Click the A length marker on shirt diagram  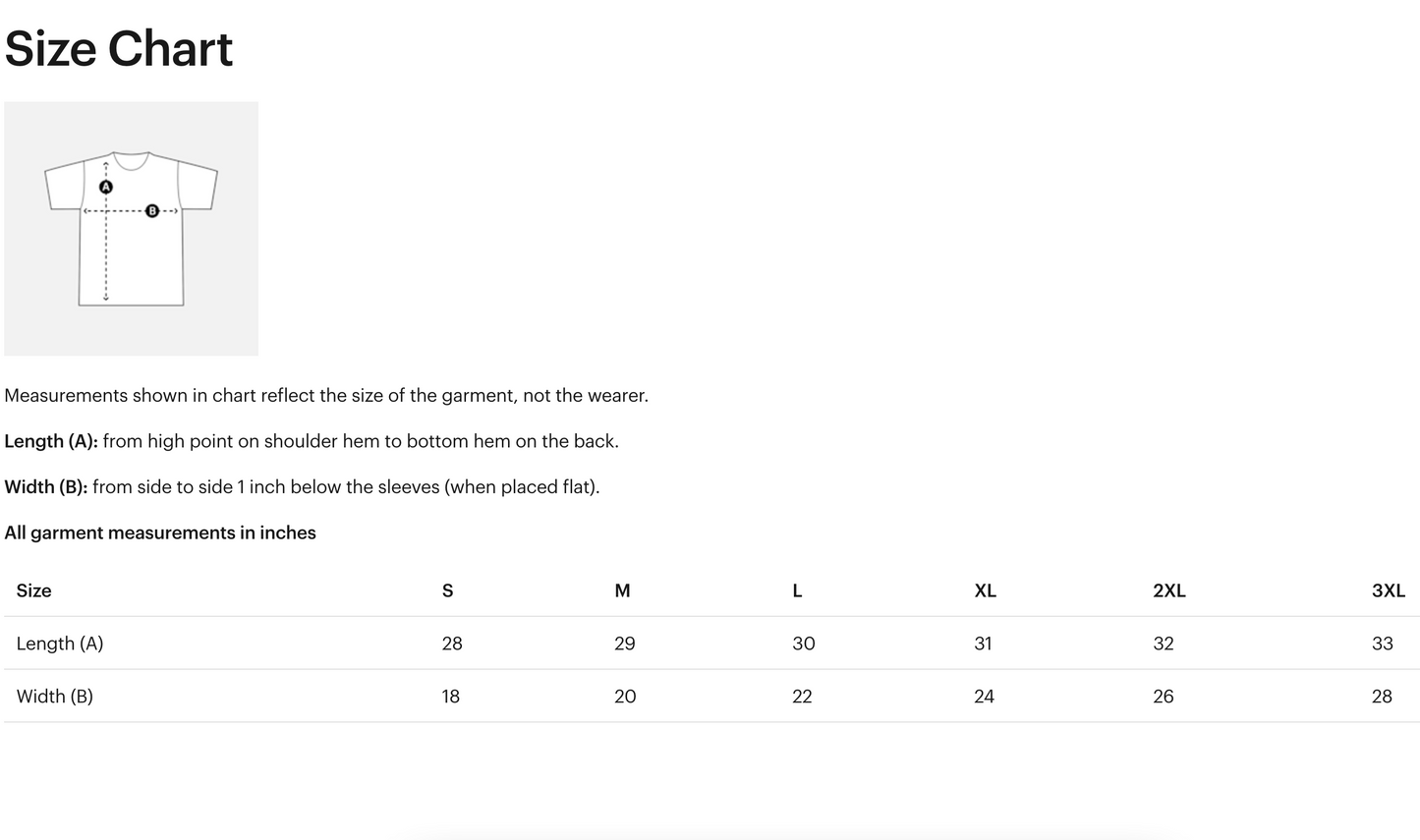106,187
